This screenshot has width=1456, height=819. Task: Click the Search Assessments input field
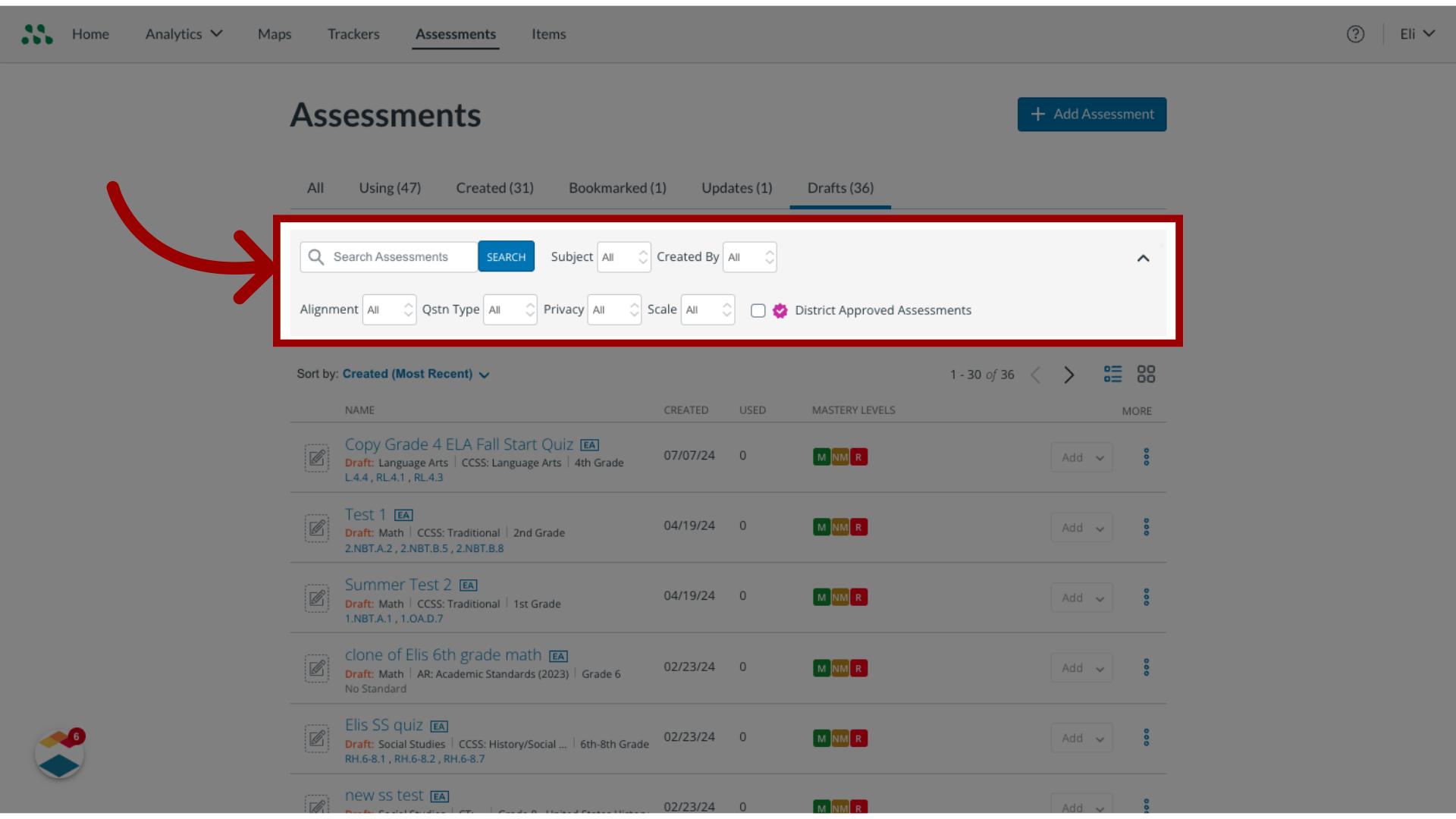coord(400,256)
